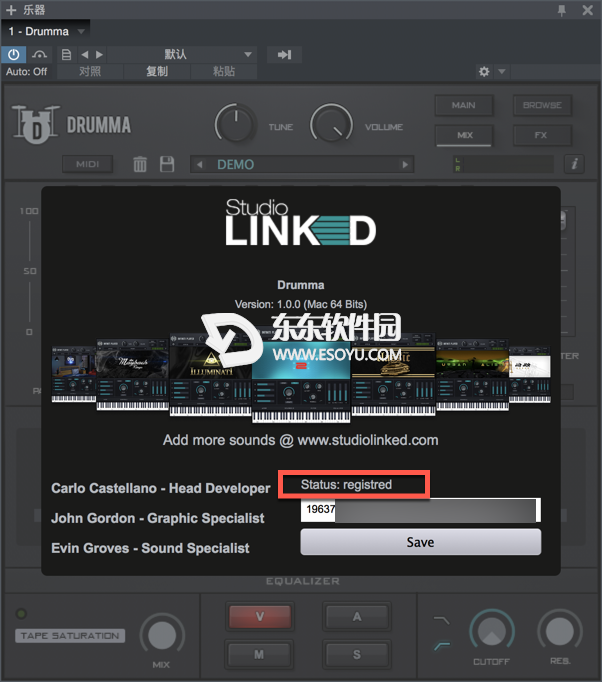The image size is (602, 682).
Task: Select the high-pass filter shape icon
Action: click(442, 645)
